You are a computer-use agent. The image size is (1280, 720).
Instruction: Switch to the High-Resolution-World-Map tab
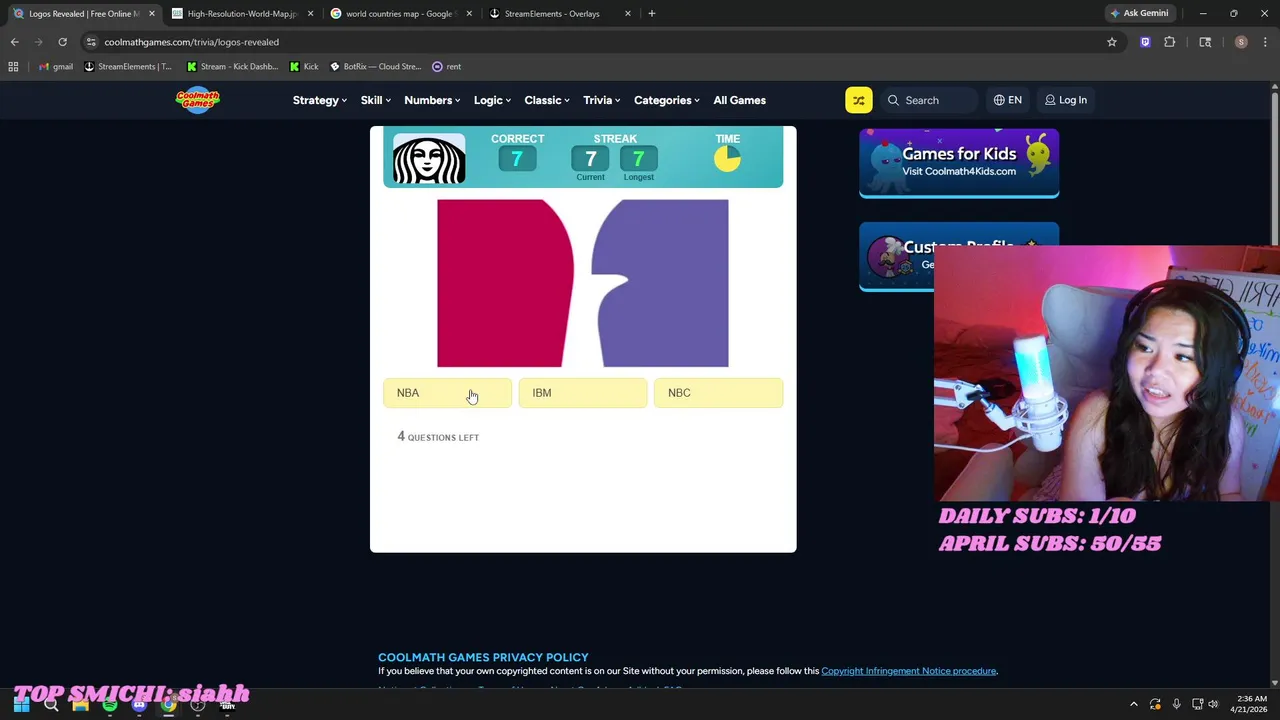(242, 14)
